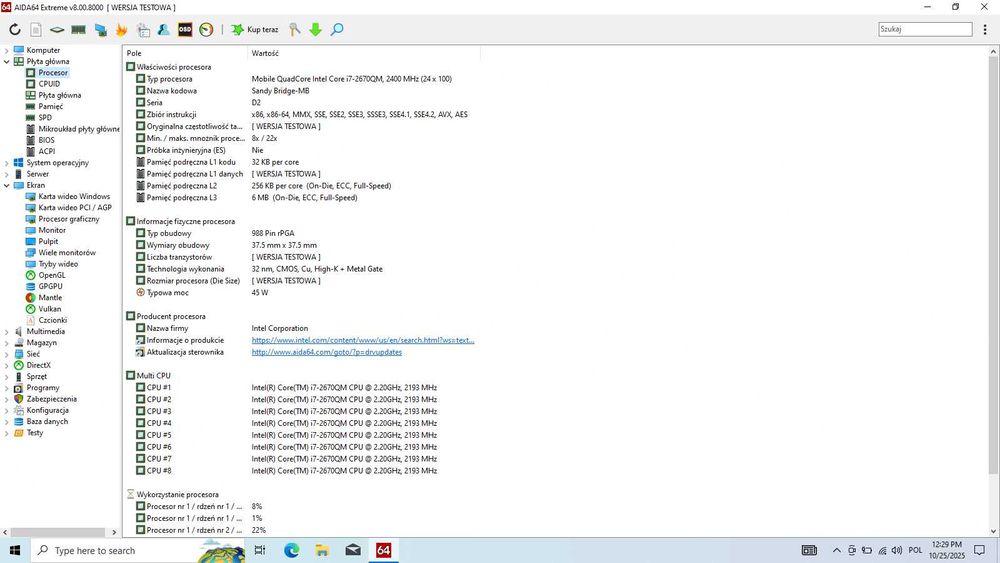
Task: Click the Zabezpieczenia shield icon
Action: click(18, 399)
